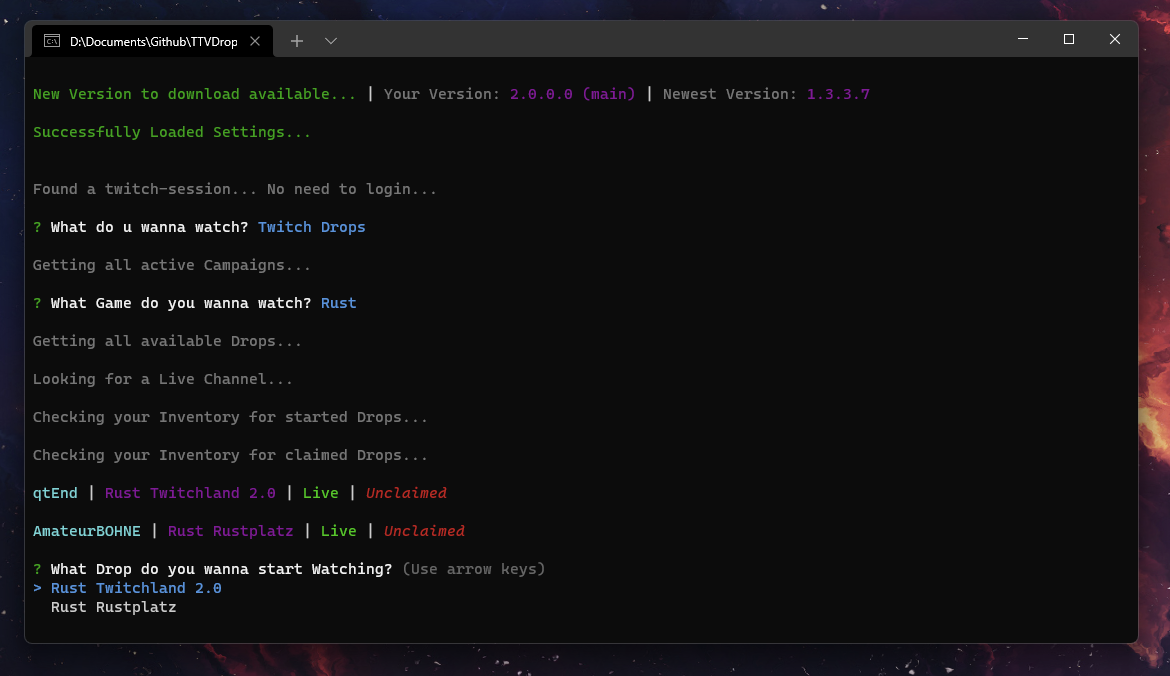Click 'Getting all active Campaigns...' line

click(172, 266)
